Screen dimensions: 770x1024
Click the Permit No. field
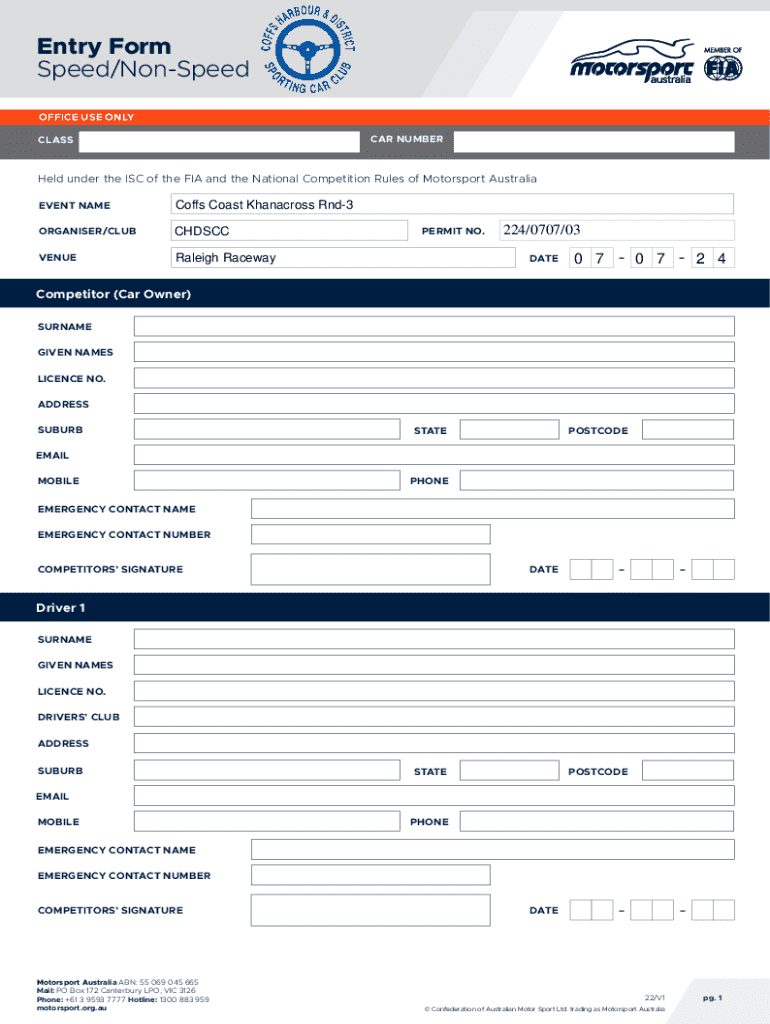[615, 231]
